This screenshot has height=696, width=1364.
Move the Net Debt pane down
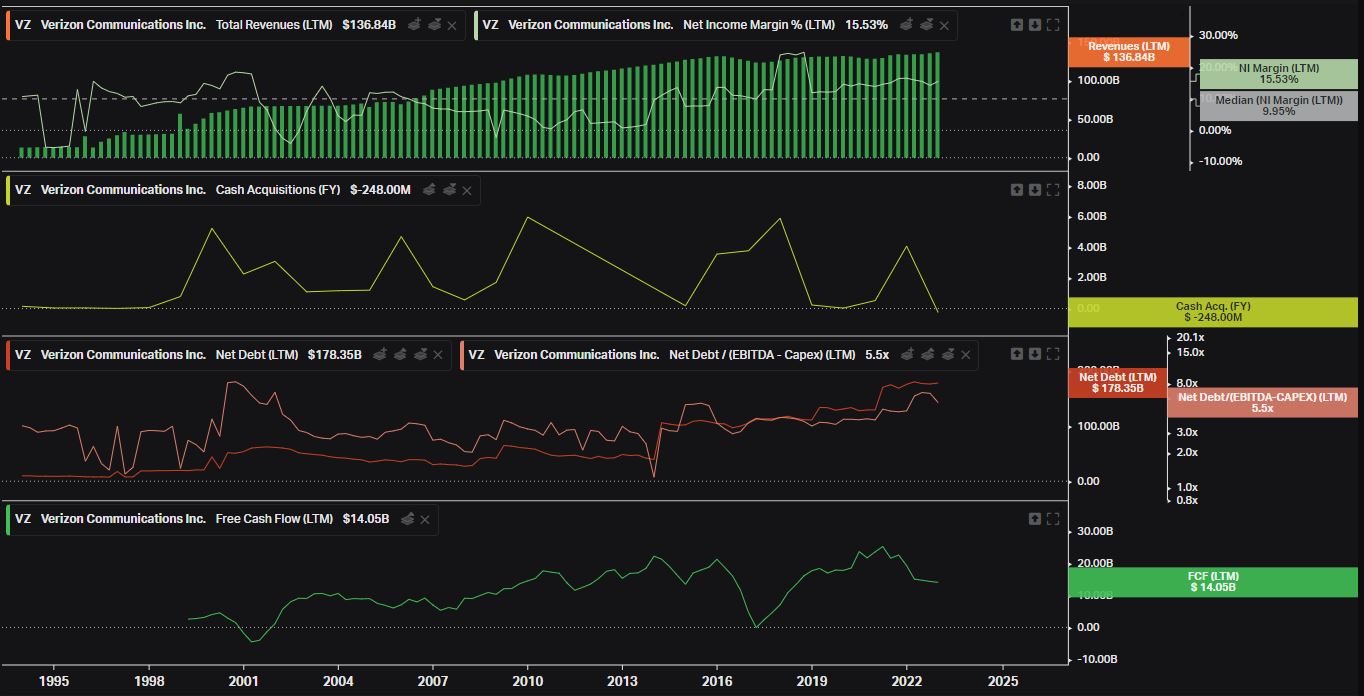[x=1035, y=355]
